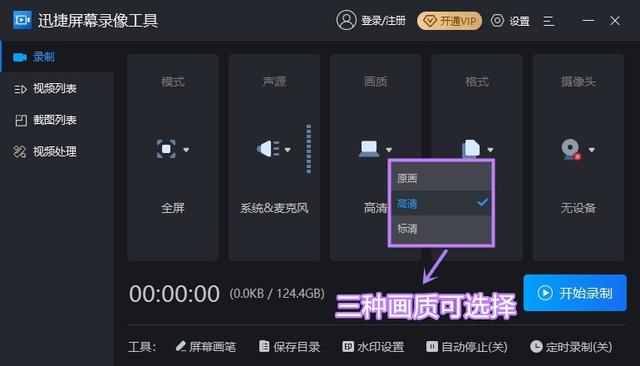640x366 pixels.
Task: Select 标清 quality option
Action: tap(441, 228)
